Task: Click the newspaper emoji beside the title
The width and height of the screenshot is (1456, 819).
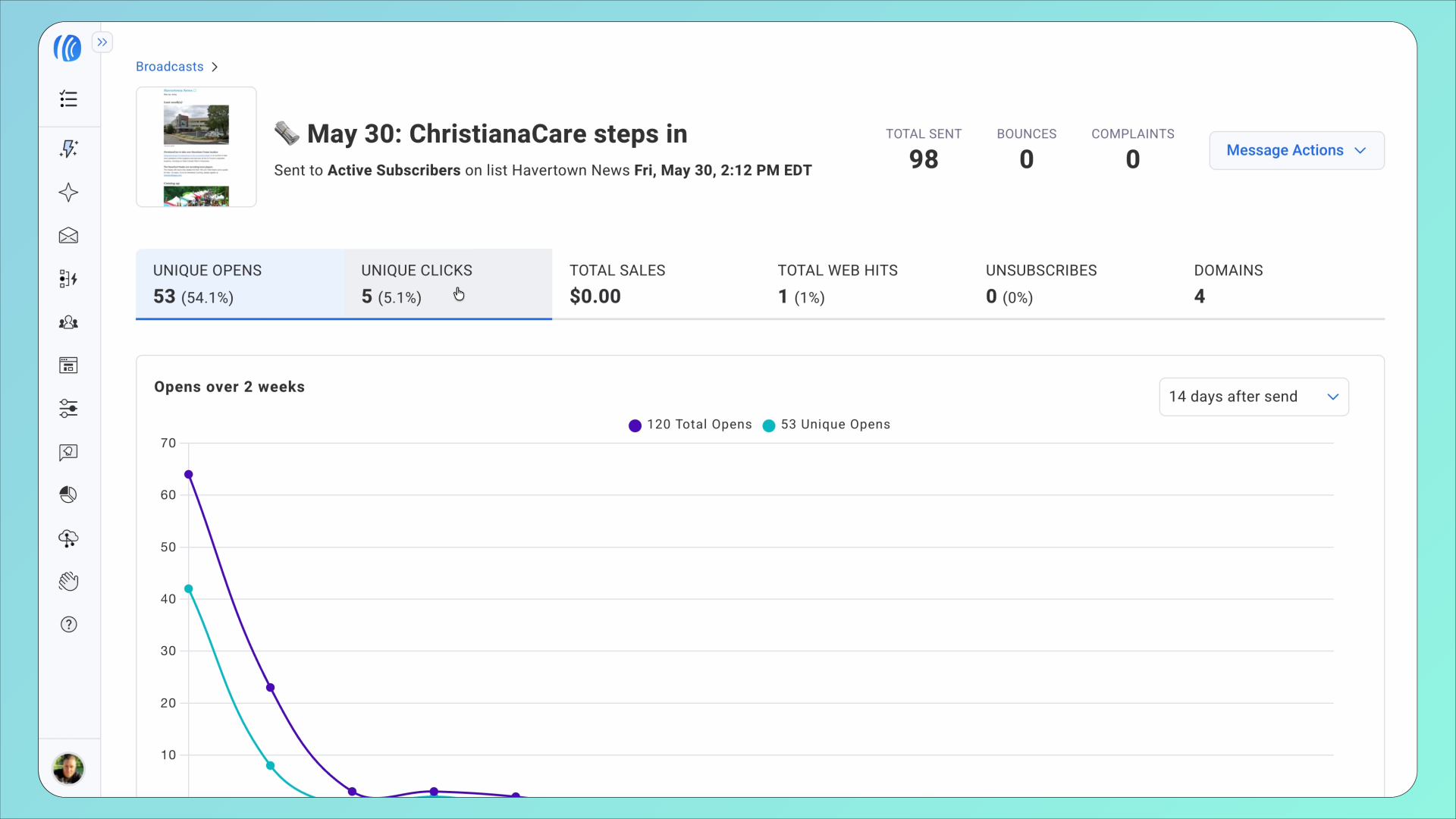Action: pyautogui.click(x=287, y=133)
